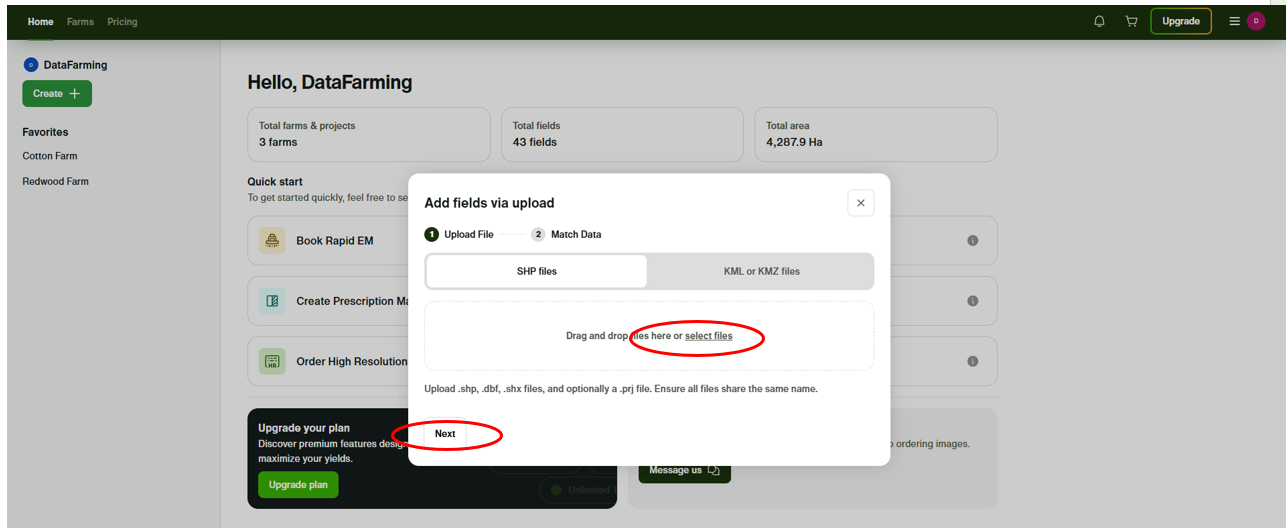
Task: Open Cotton Farm in Favorites
Action: pyautogui.click(x=50, y=156)
